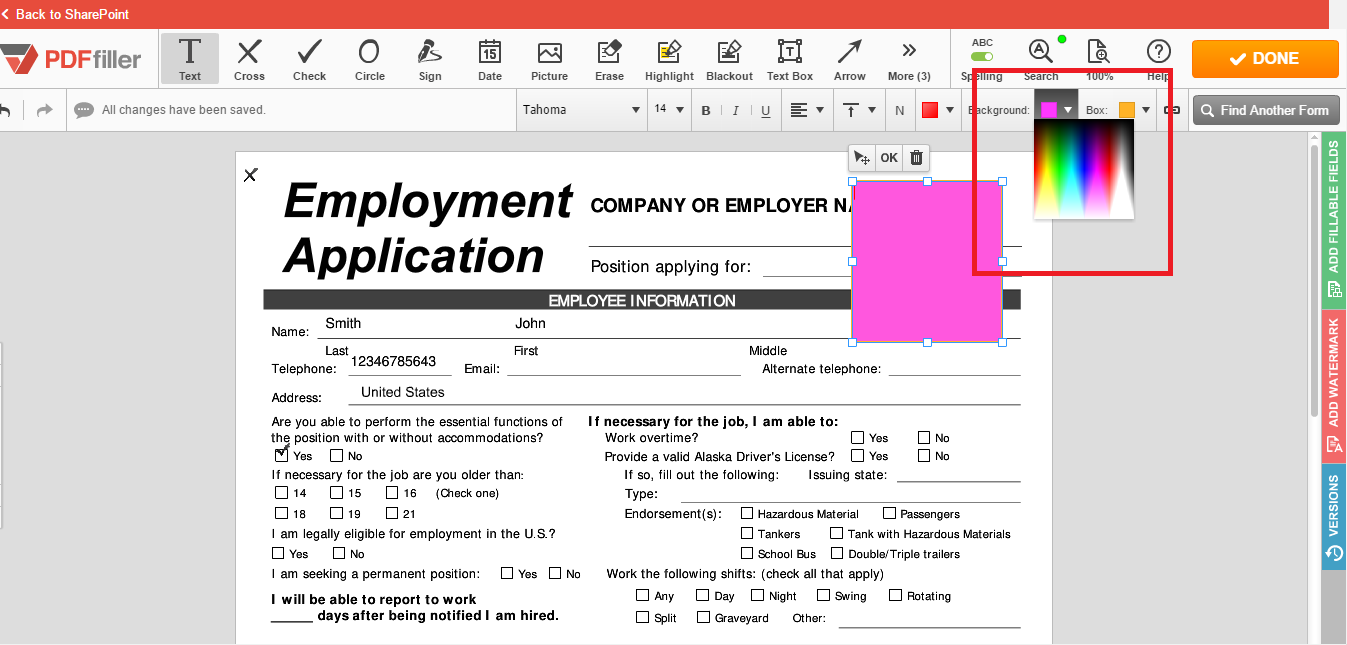Viewport: 1347px width, 645px height.
Task: Click the 'United States' address text
Action: click(402, 392)
